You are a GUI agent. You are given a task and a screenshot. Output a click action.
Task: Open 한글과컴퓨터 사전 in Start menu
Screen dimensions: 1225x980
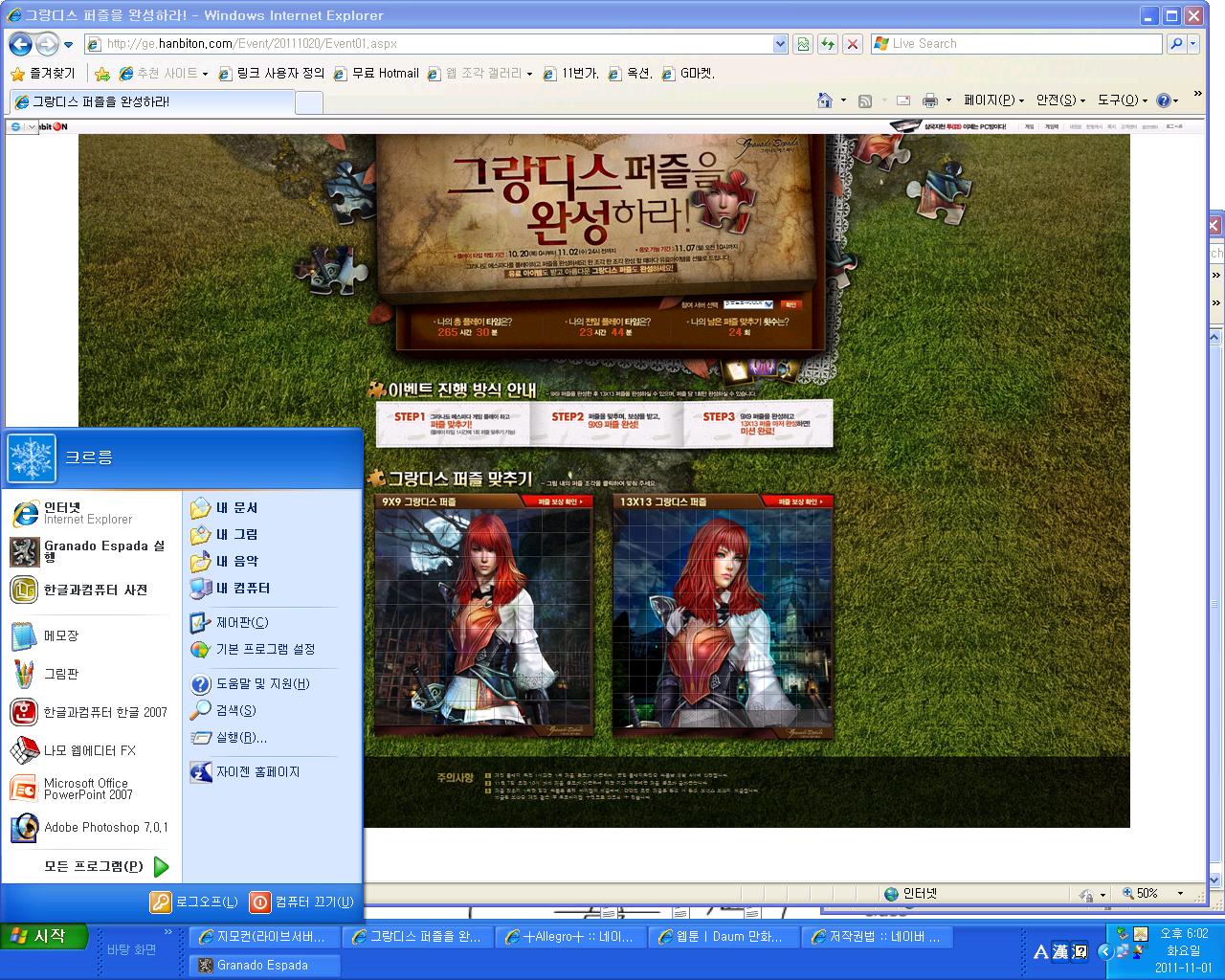click(91, 590)
